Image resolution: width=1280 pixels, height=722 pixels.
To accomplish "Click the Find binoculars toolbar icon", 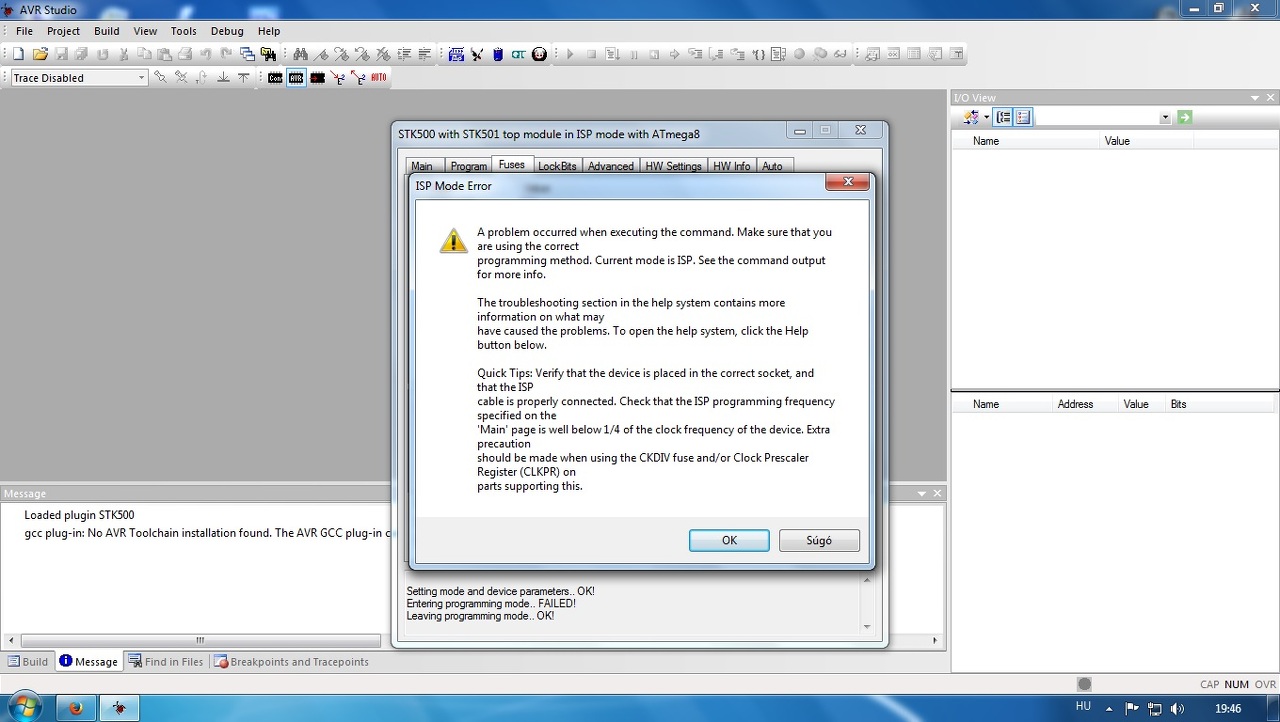I will [300, 54].
